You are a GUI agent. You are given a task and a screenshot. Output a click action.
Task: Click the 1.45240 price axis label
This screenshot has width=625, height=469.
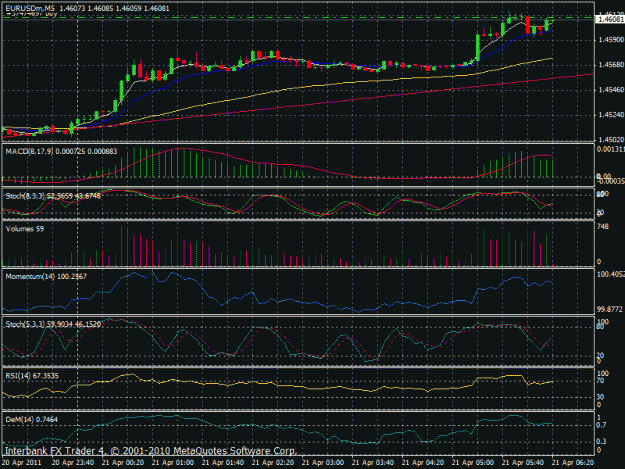611,115
